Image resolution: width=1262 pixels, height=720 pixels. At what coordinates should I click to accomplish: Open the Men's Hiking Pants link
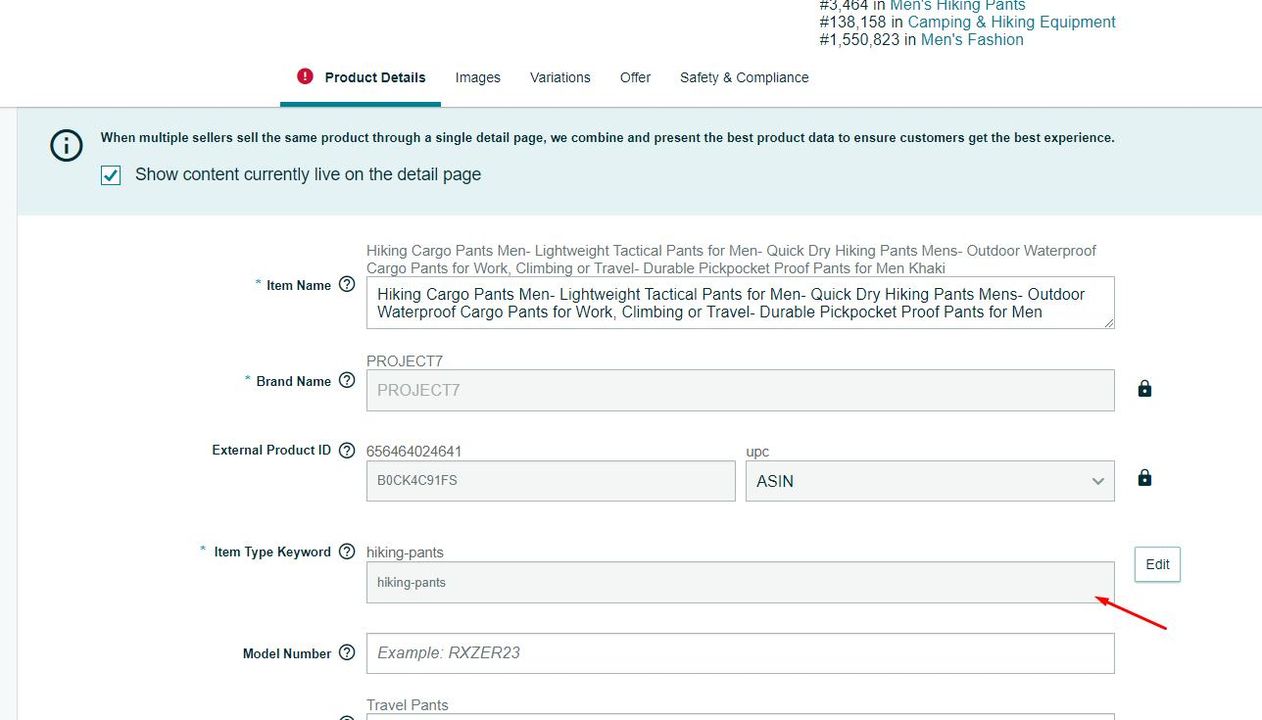click(x=958, y=5)
